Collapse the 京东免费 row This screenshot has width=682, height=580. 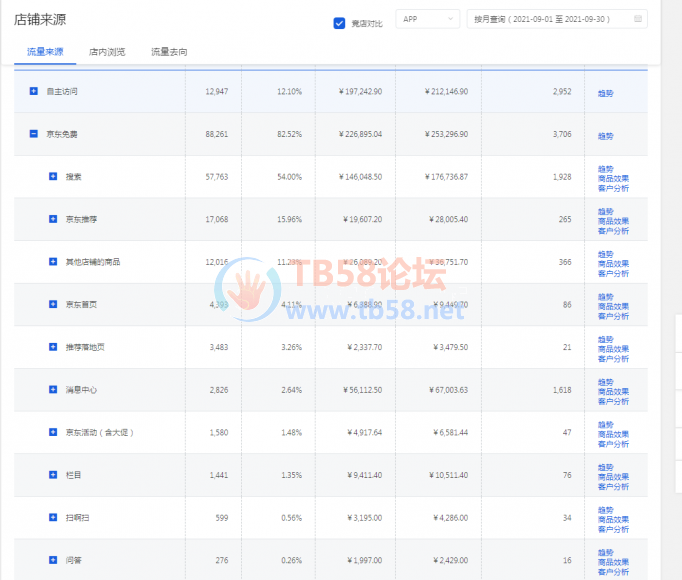(x=33, y=134)
